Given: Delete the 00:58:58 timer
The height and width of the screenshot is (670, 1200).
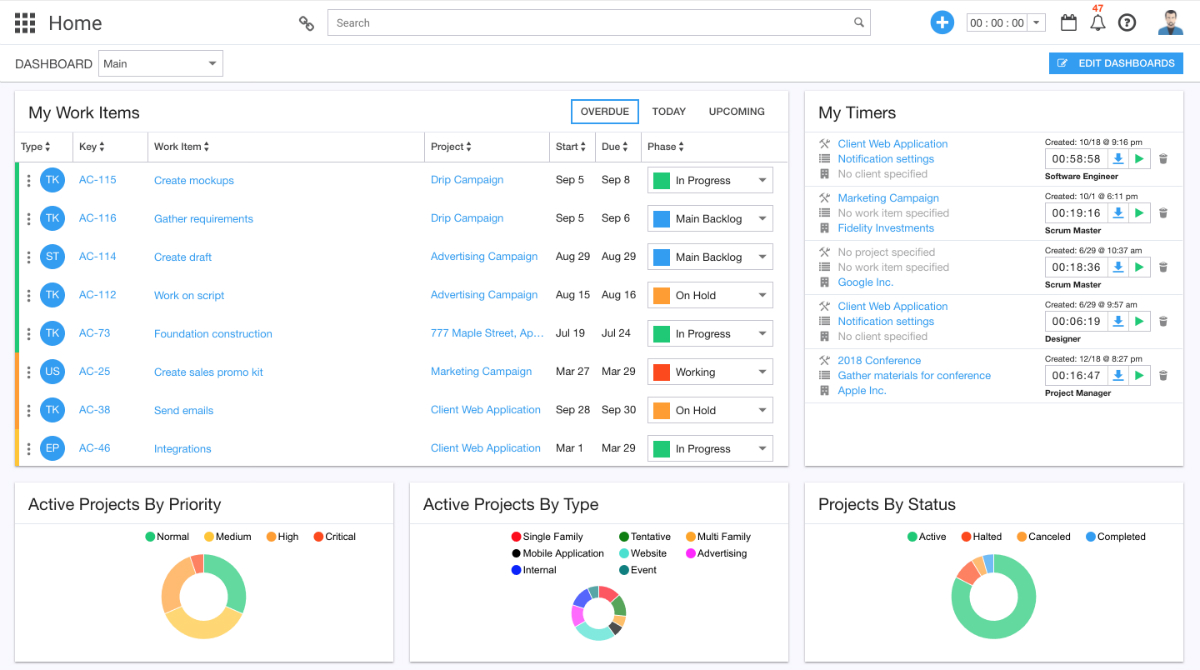Looking at the screenshot, I should point(1163,158).
